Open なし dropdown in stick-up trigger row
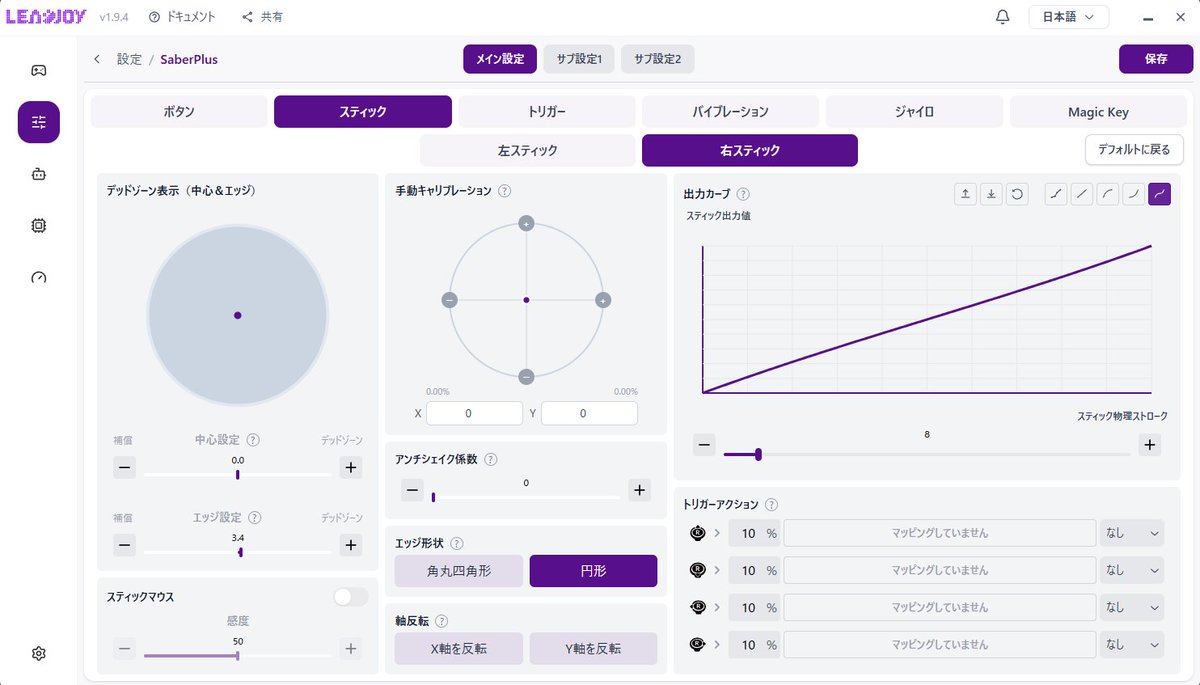 tap(1132, 533)
